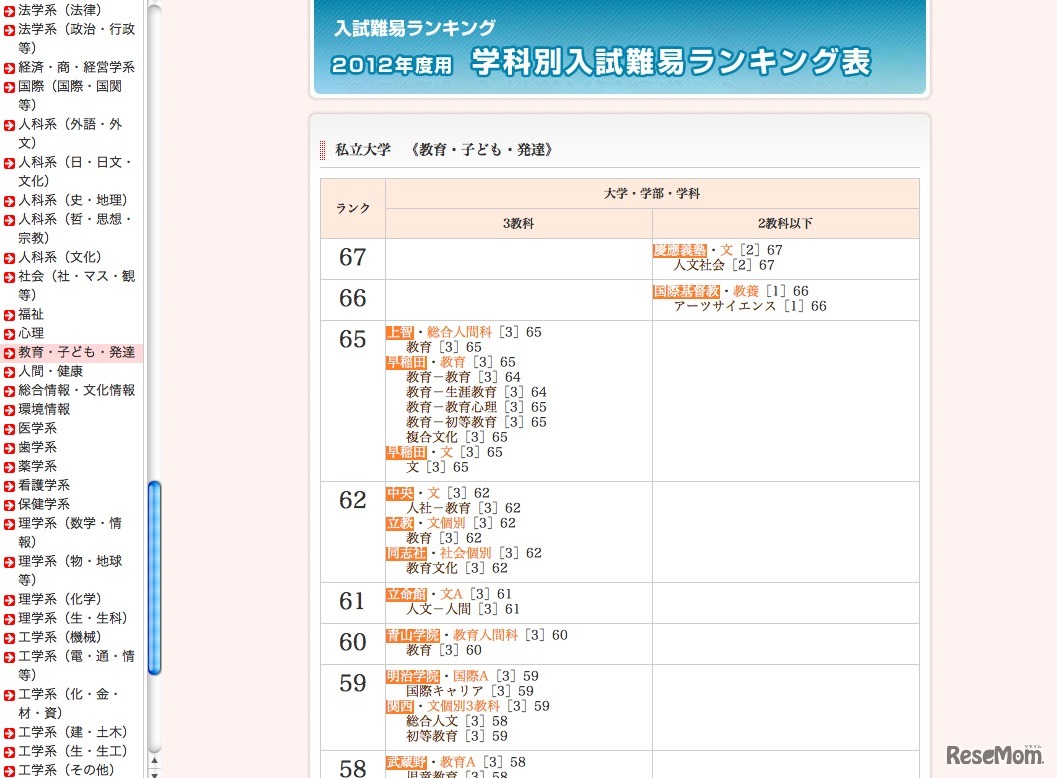Open the 早稲田・教育 link

[x=425, y=361]
